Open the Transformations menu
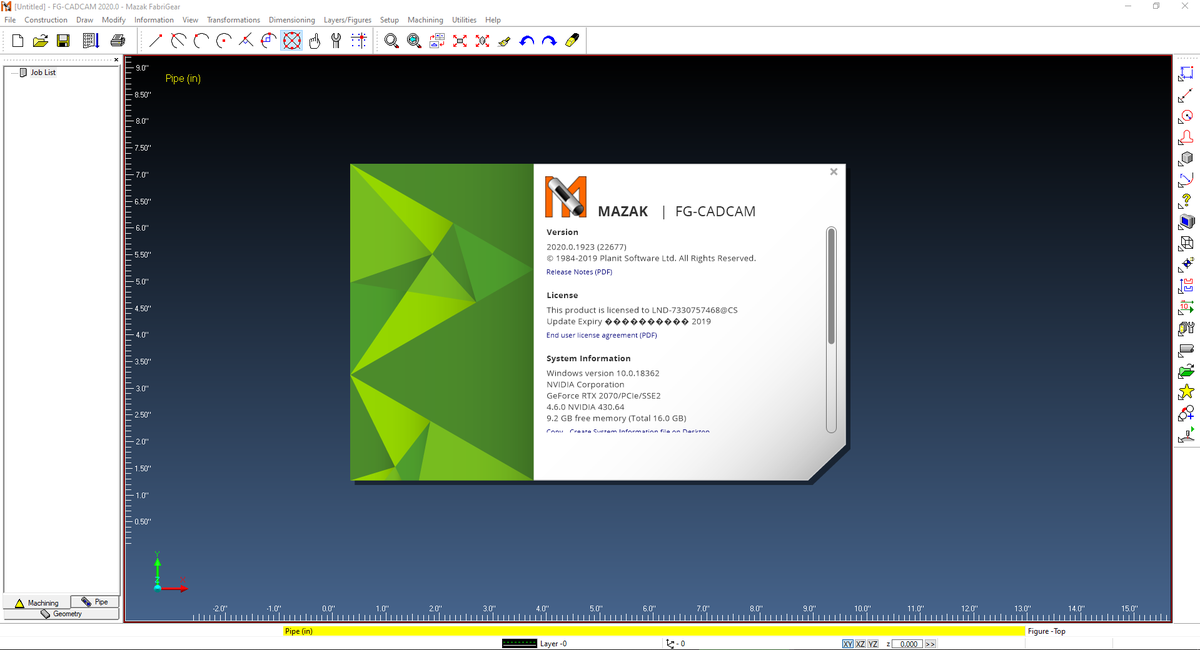The image size is (1200, 650). click(233, 20)
